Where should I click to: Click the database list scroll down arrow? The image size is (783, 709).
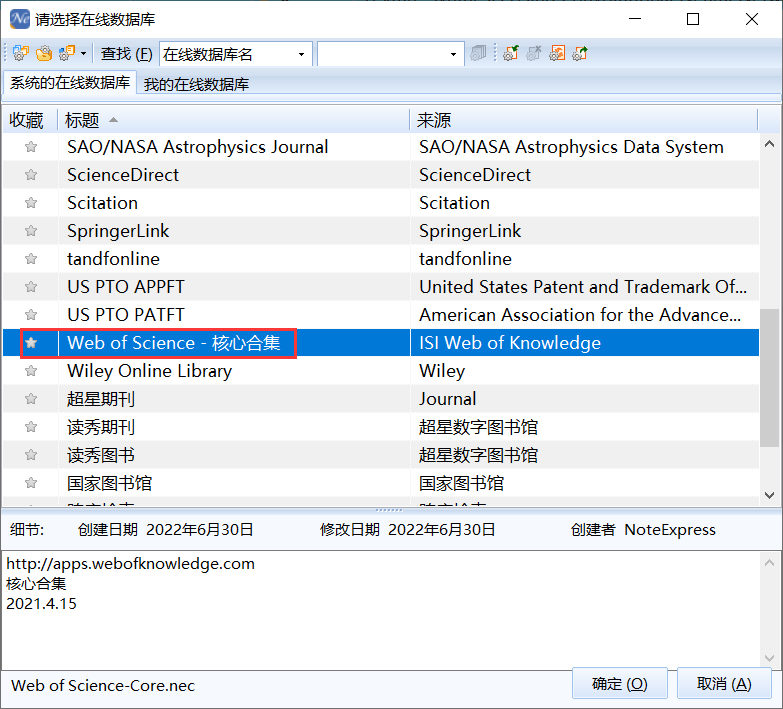coord(770,495)
